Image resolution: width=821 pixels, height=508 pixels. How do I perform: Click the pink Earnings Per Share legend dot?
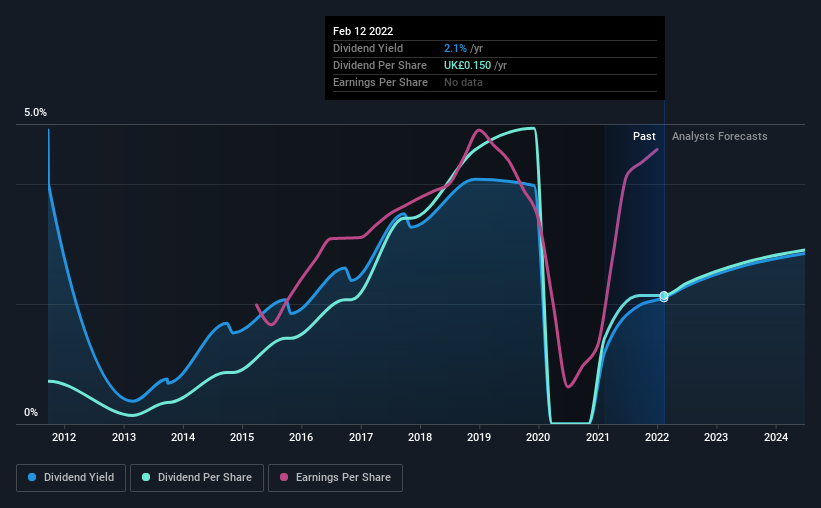click(284, 477)
